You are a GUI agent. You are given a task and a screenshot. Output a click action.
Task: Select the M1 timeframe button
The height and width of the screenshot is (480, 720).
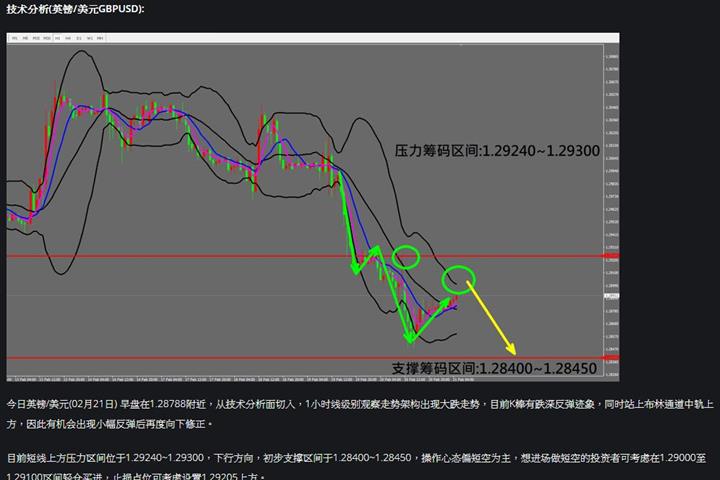(x=15, y=38)
